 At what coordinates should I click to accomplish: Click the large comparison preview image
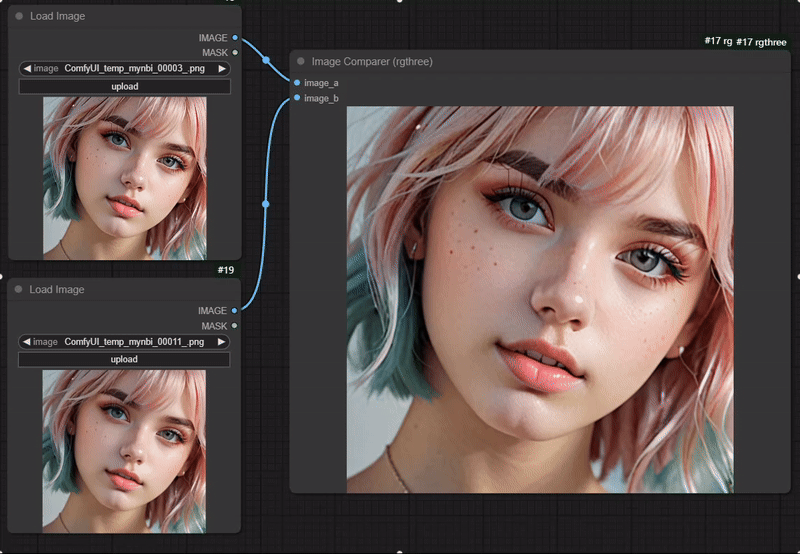coord(540,300)
